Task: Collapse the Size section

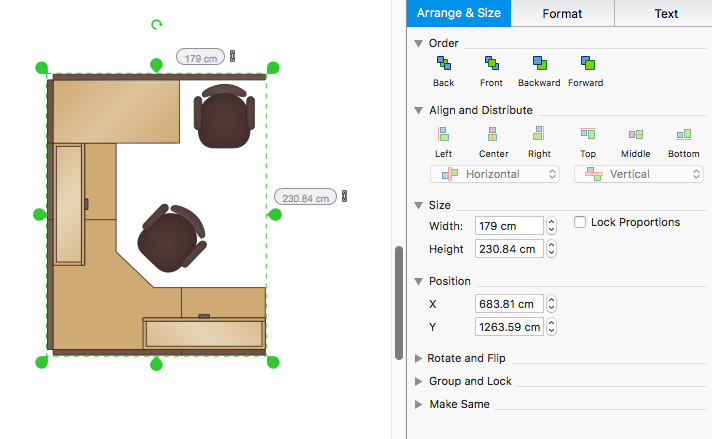Action: (x=418, y=206)
